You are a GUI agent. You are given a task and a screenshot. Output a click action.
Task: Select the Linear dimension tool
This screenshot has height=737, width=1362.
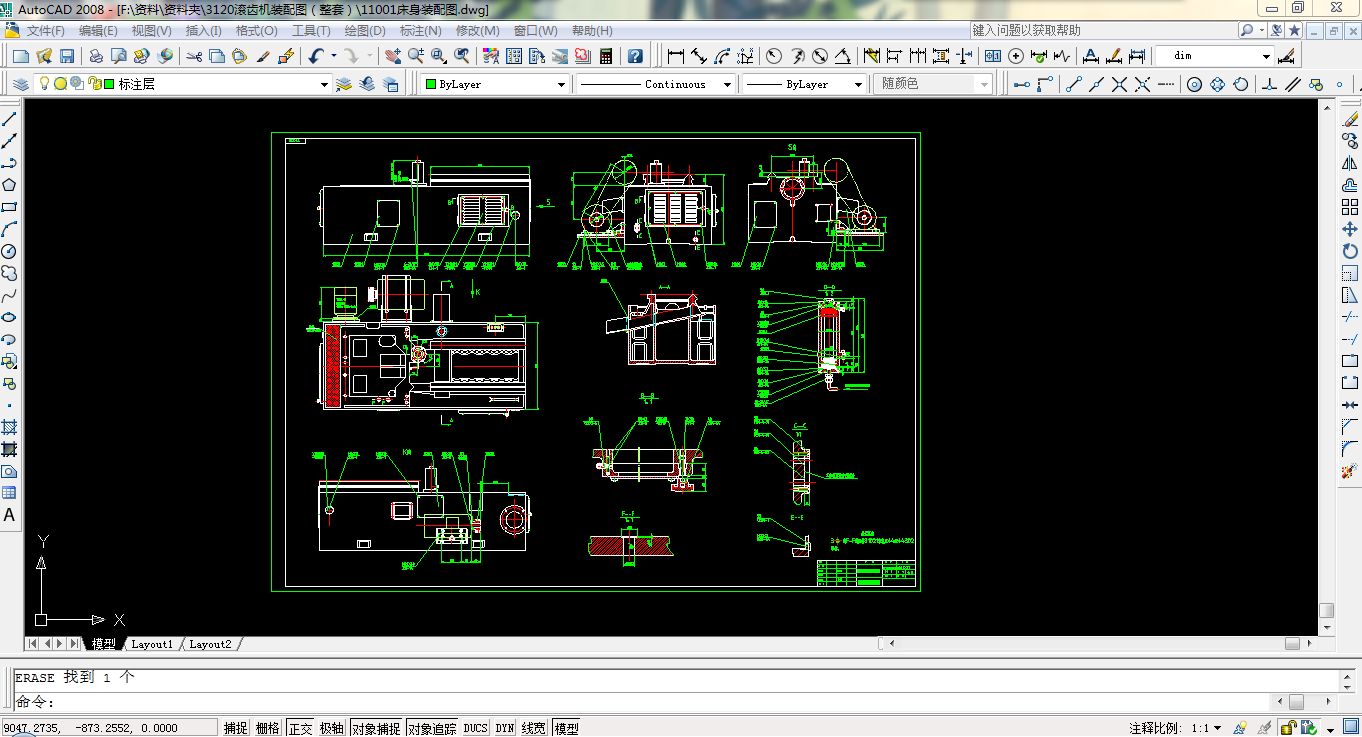tap(676, 56)
